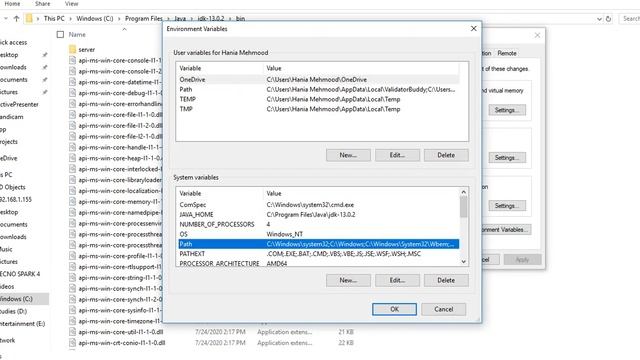Select the api-ms-win-core-profile file icon

click(x=73, y=256)
